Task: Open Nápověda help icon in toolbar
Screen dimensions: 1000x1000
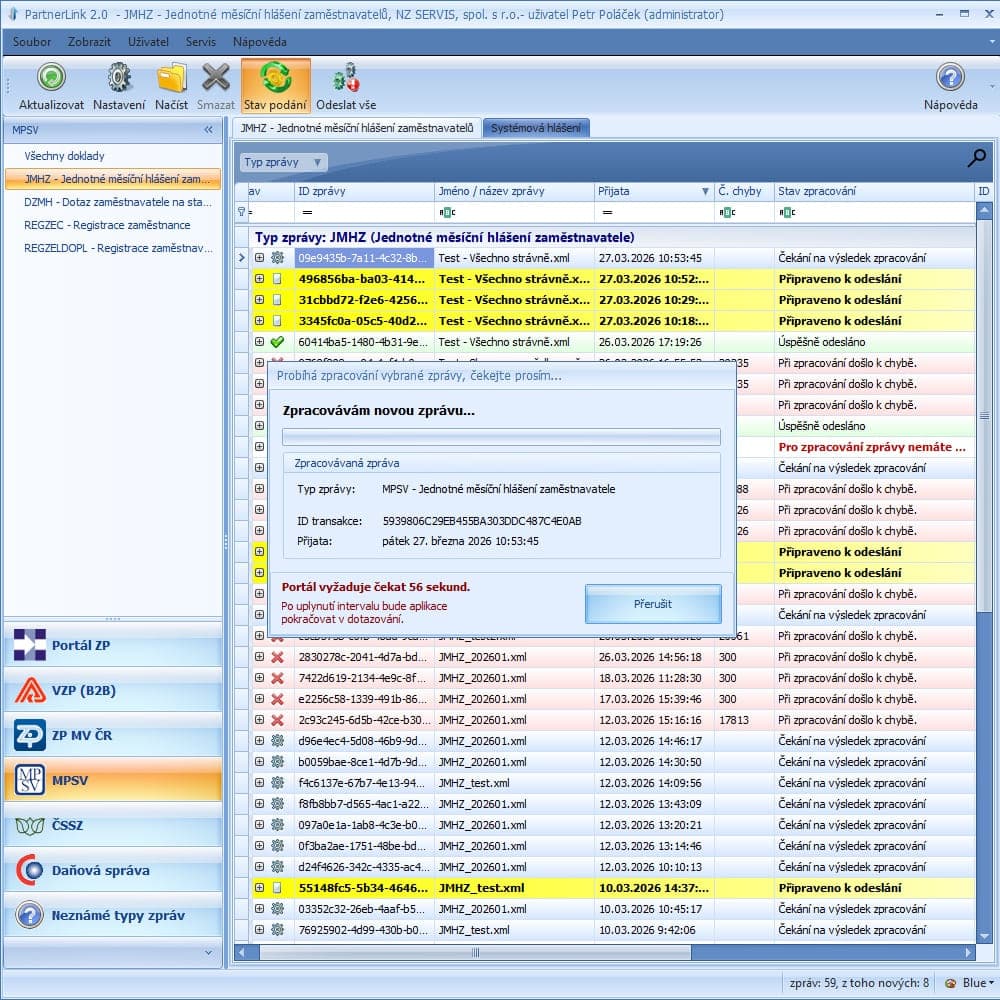Action: (x=950, y=78)
